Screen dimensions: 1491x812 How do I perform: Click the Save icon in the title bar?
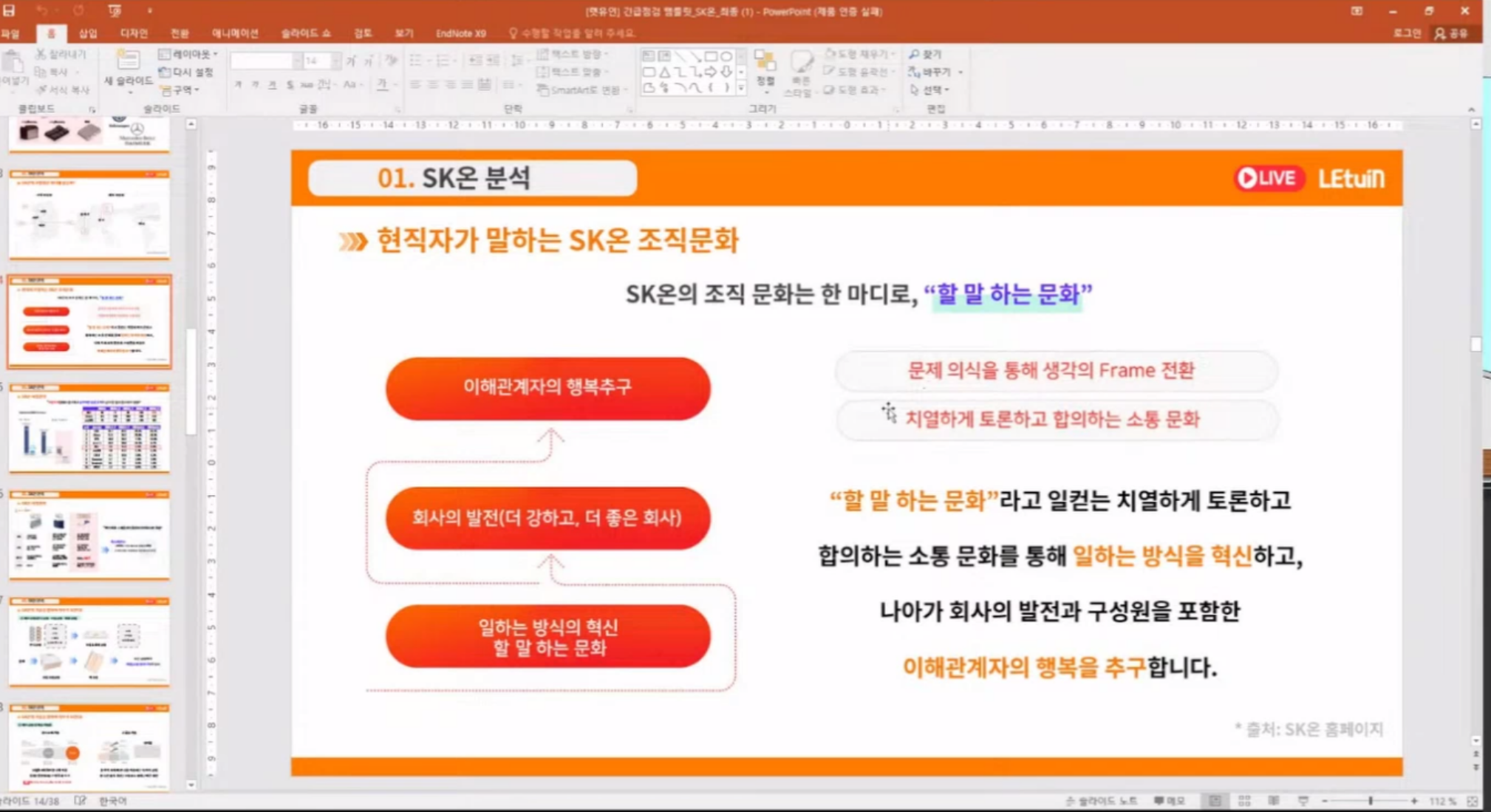pos(9,11)
